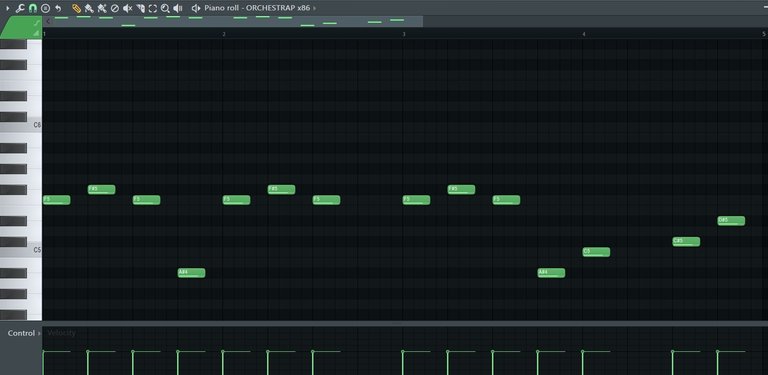Viewport: 768px width, 375px height.
Task: Select the slice tool
Action: tap(140, 8)
